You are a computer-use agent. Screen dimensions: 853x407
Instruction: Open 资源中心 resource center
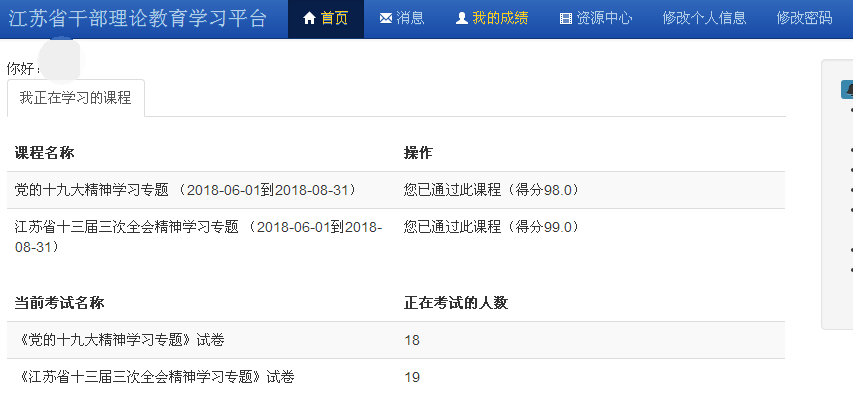tap(596, 19)
